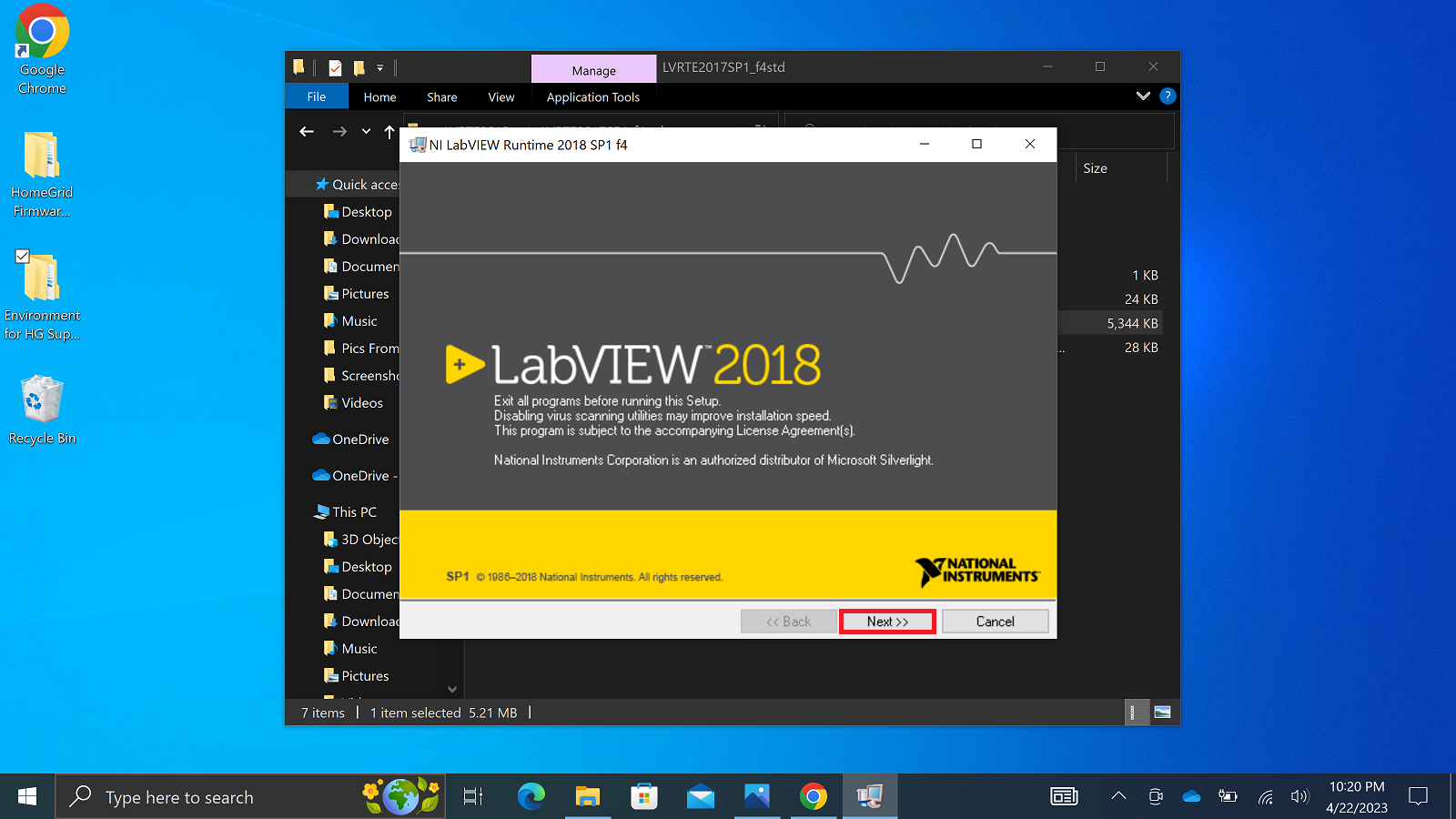Open Desktop under Quick access
Image resolution: width=1456 pixels, height=819 pixels.
(x=358, y=212)
